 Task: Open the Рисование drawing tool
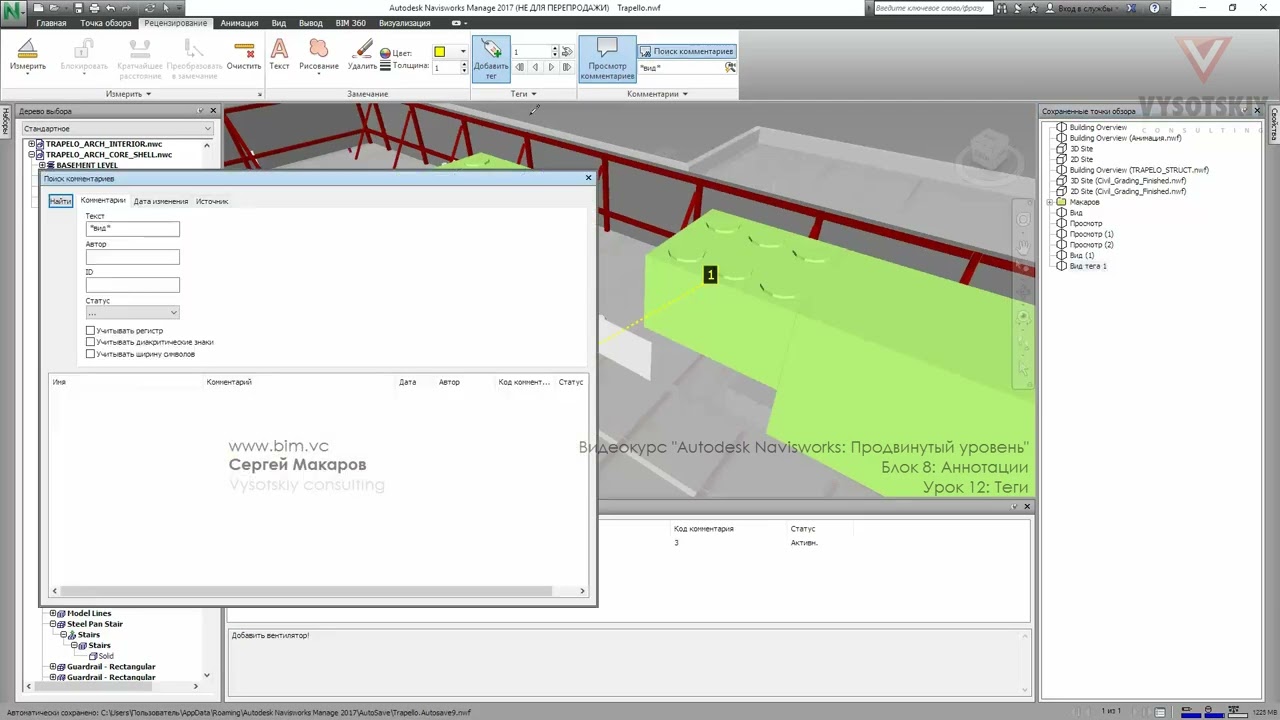[x=319, y=55]
